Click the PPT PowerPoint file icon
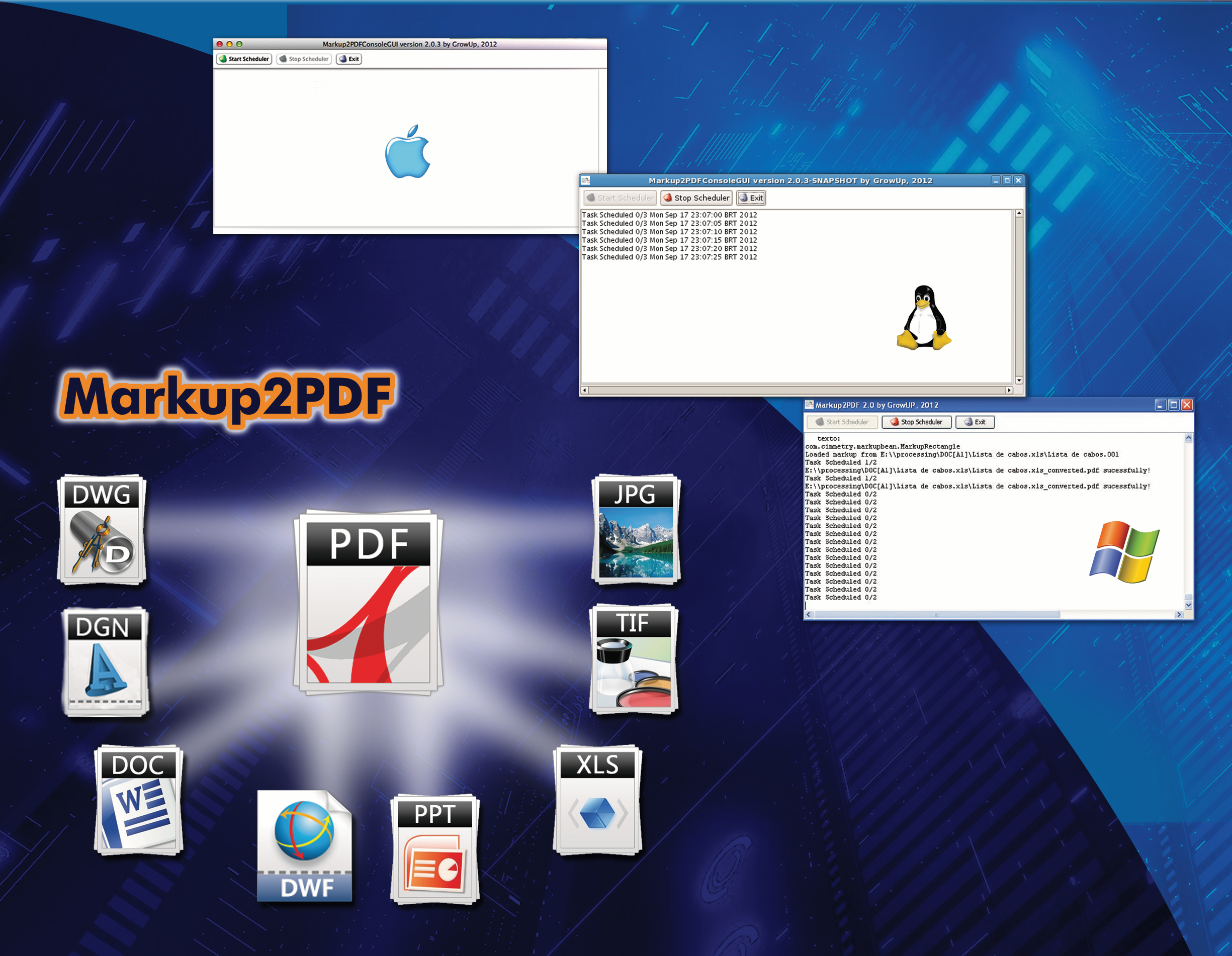Image resolution: width=1232 pixels, height=956 pixels. tap(435, 849)
